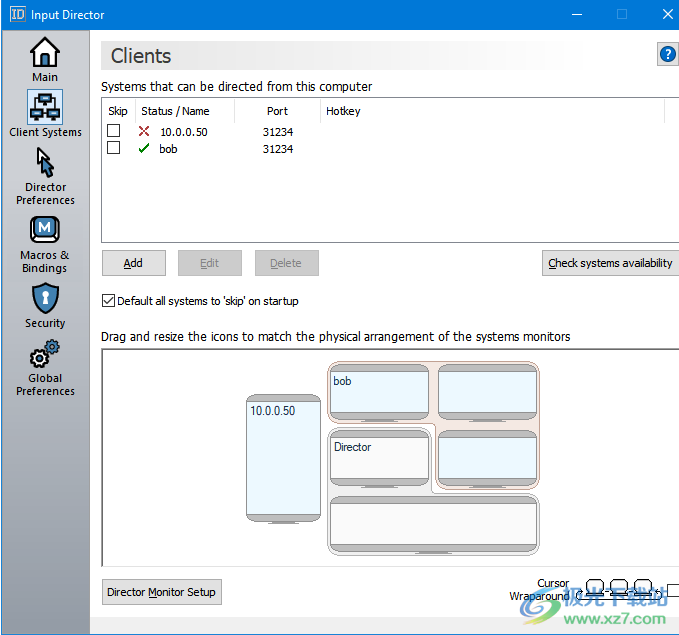This screenshot has width=679, height=635.
Task: Click the red X status icon for 10.0.0.50
Action: point(144,131)
